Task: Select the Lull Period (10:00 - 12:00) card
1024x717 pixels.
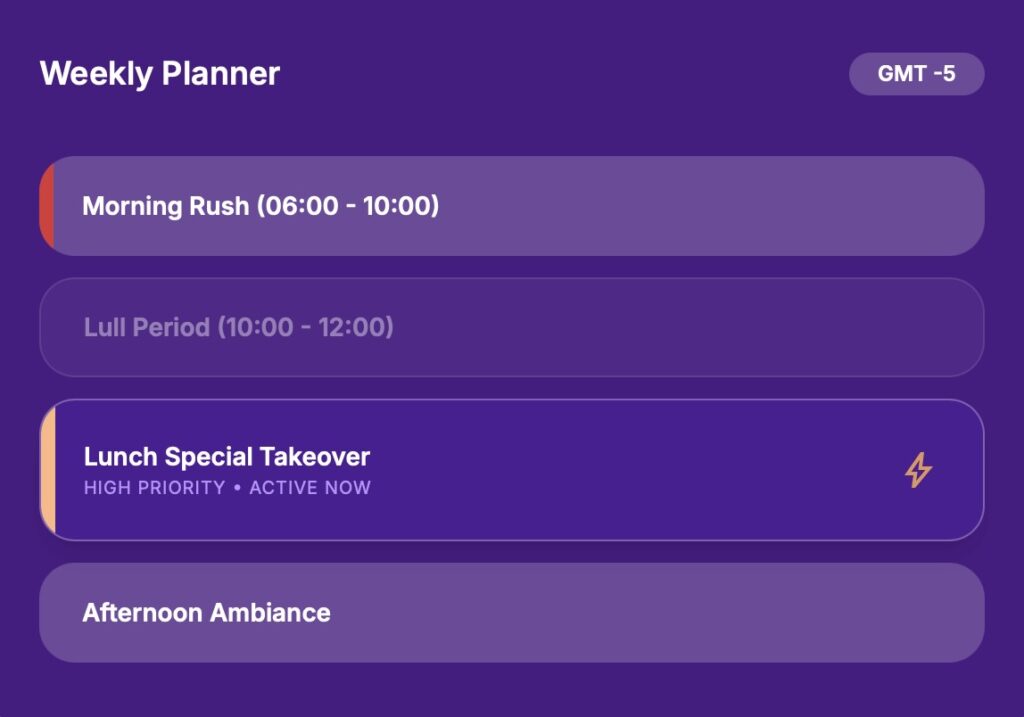Action: (512, 327)
